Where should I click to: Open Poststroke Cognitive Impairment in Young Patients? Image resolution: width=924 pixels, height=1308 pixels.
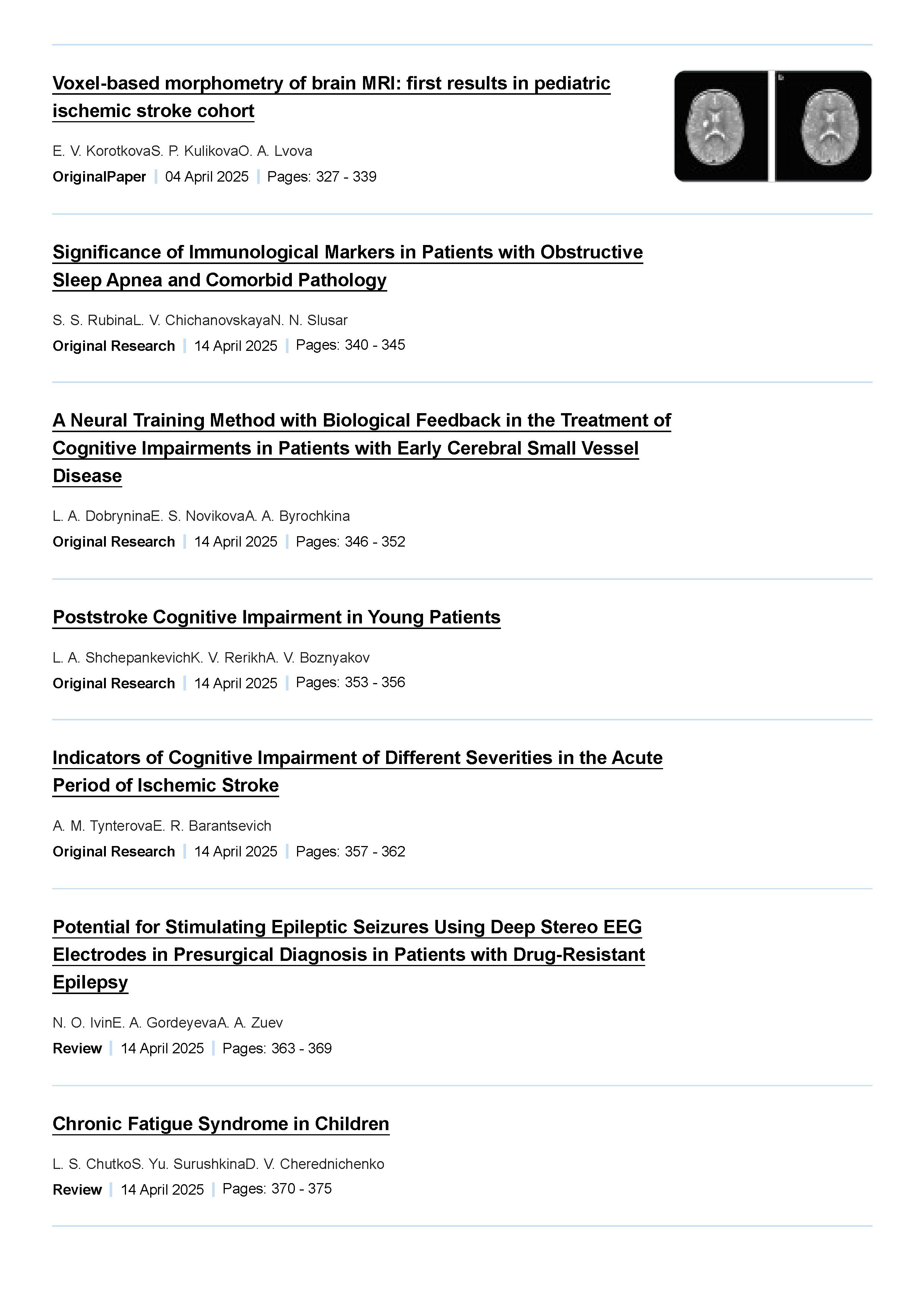pos(277,617)
